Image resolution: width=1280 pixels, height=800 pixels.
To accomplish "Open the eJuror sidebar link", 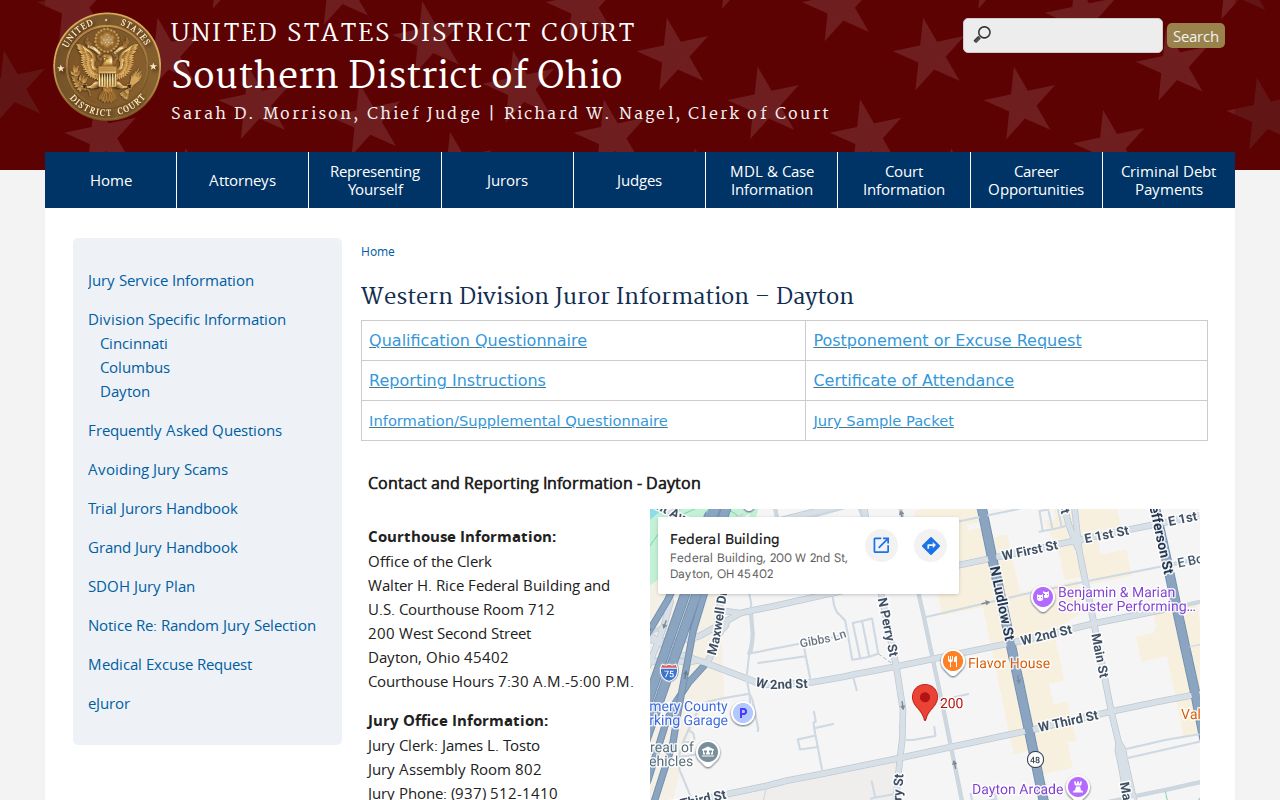I will (x=109, y=704).
